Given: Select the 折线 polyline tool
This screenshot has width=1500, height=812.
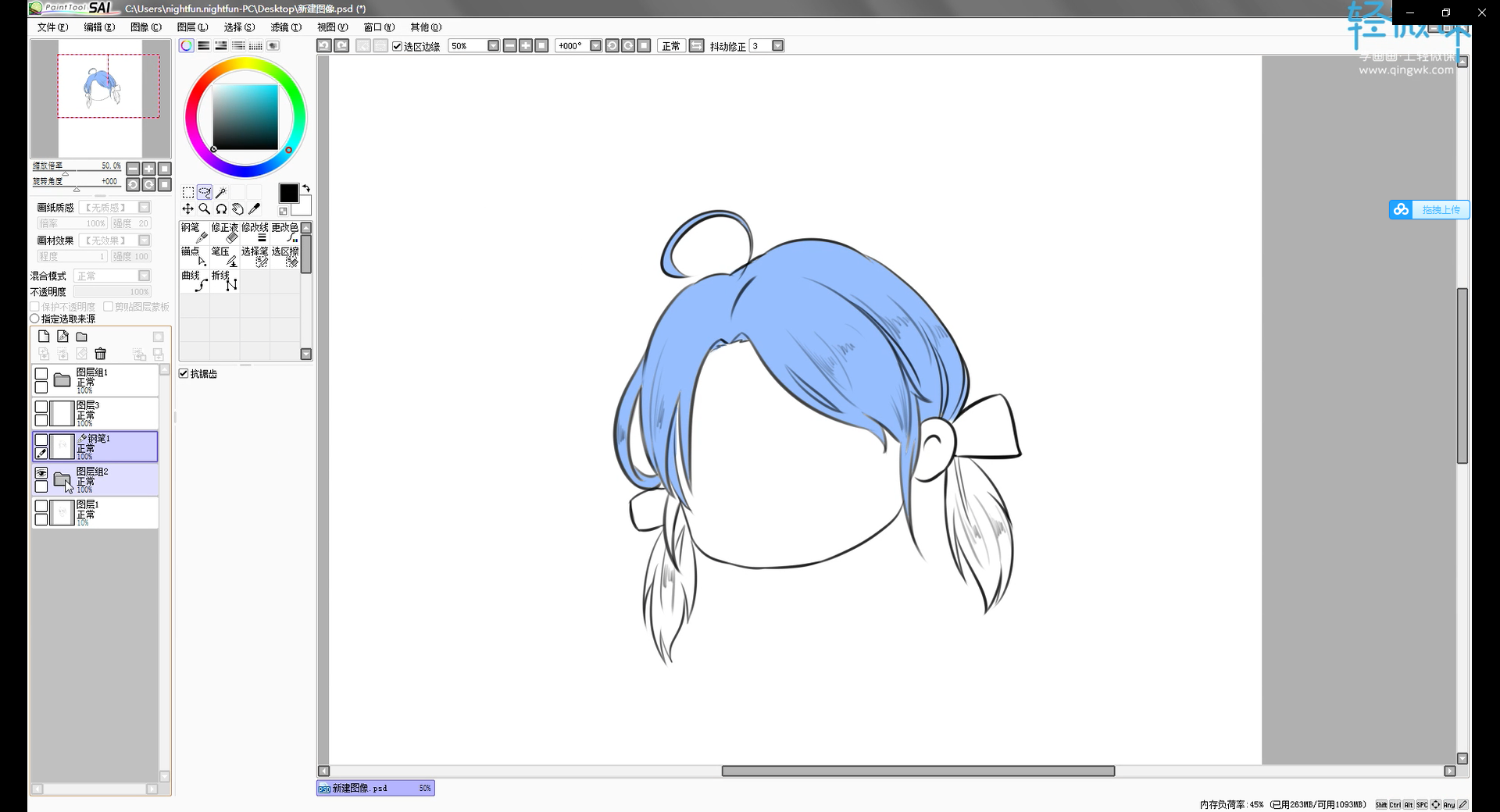Looking at the screenshot, I should pos(225,281).
